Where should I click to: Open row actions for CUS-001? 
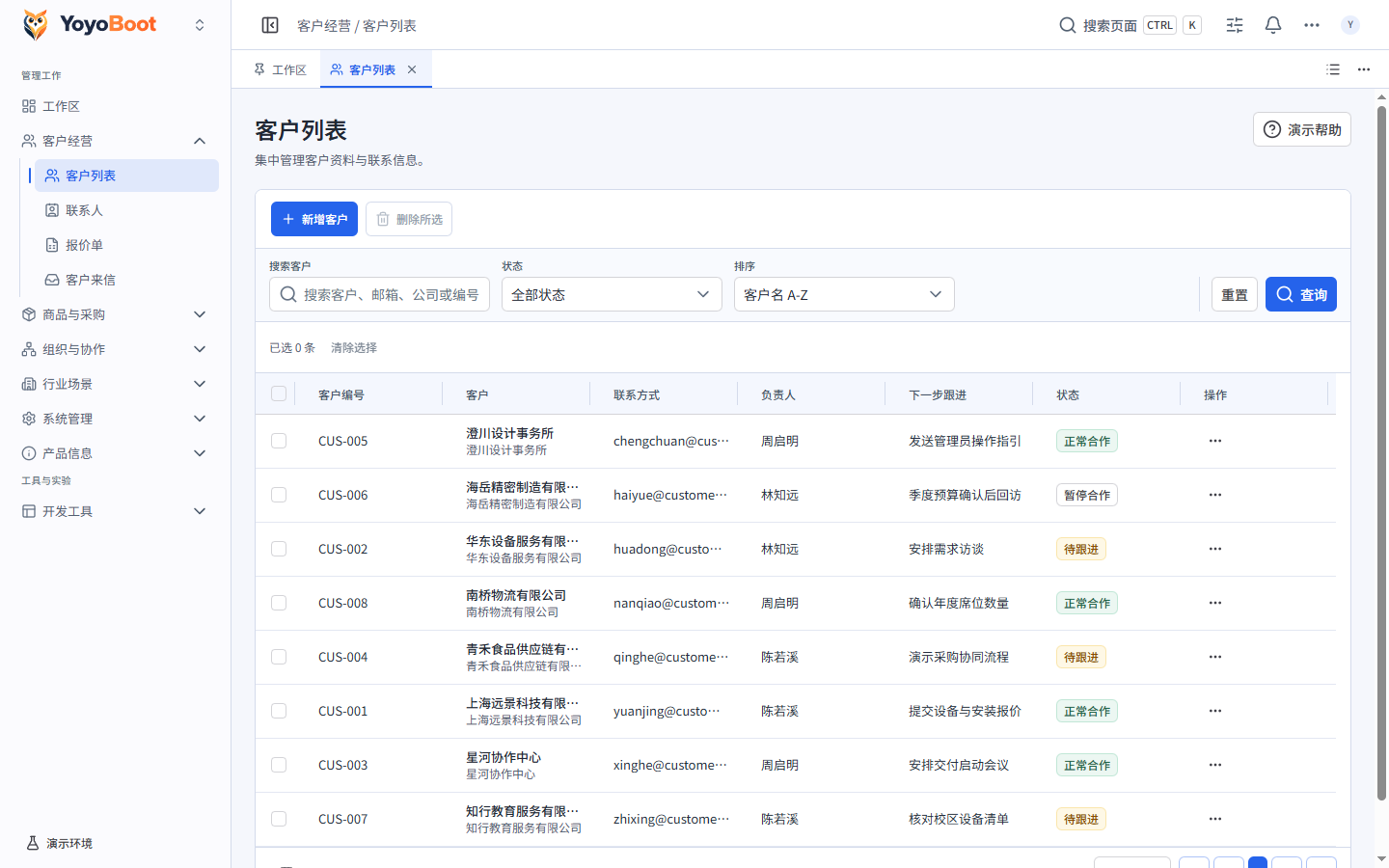coord(1215,711)
